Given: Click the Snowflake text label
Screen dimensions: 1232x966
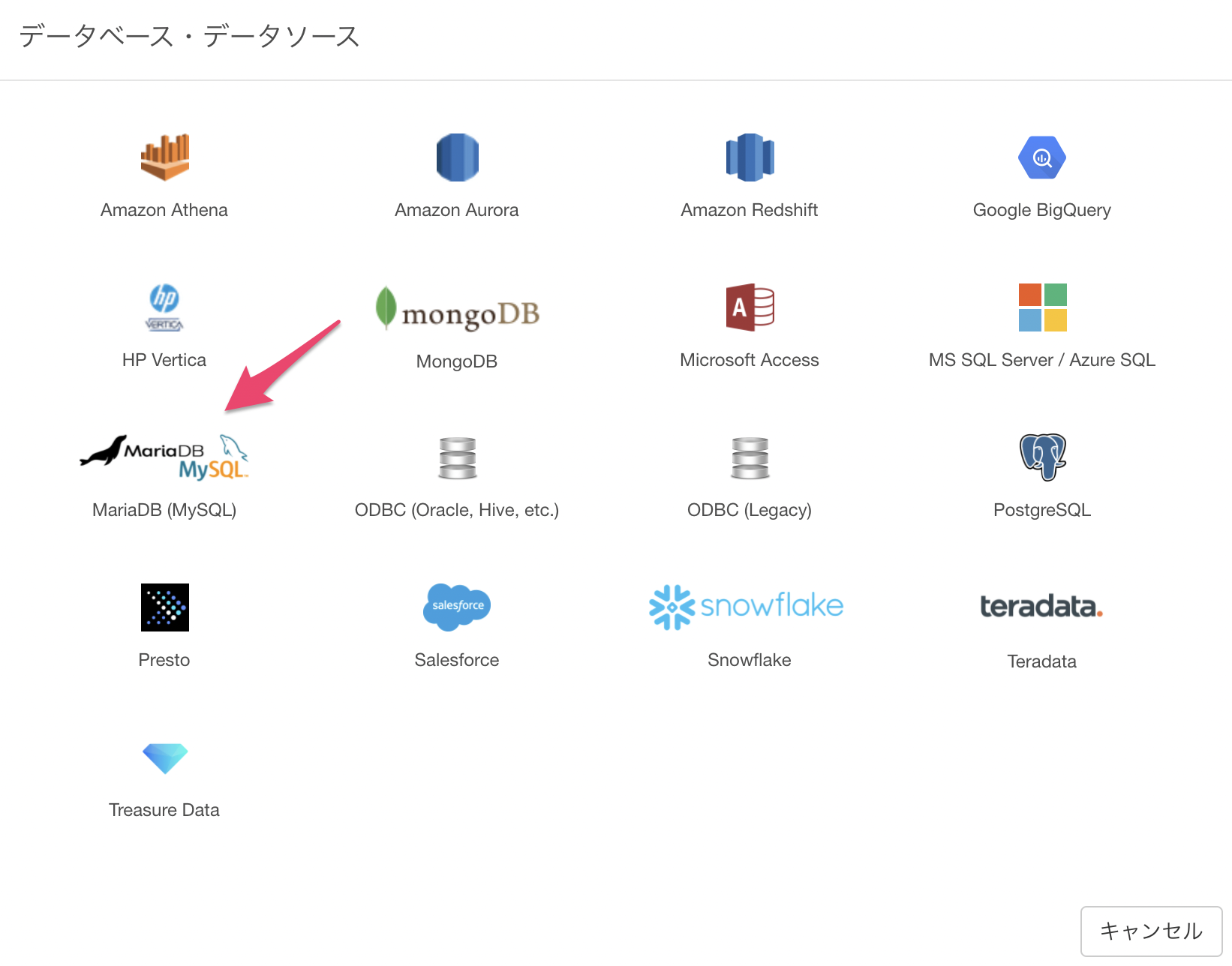Looking at the screenshot, I should coord(750,660).
